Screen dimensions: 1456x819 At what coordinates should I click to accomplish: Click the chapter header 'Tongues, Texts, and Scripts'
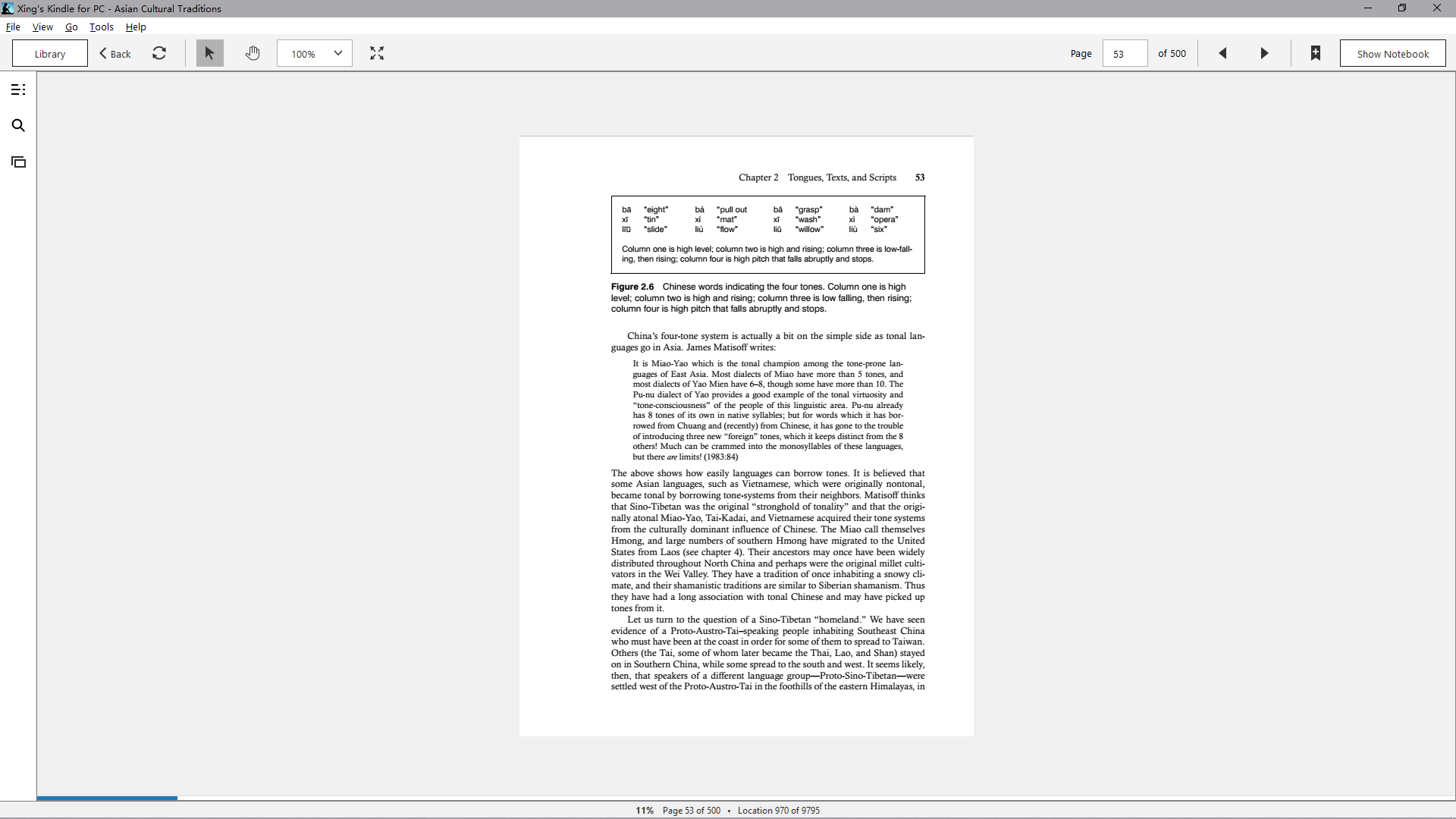(842, 177)
